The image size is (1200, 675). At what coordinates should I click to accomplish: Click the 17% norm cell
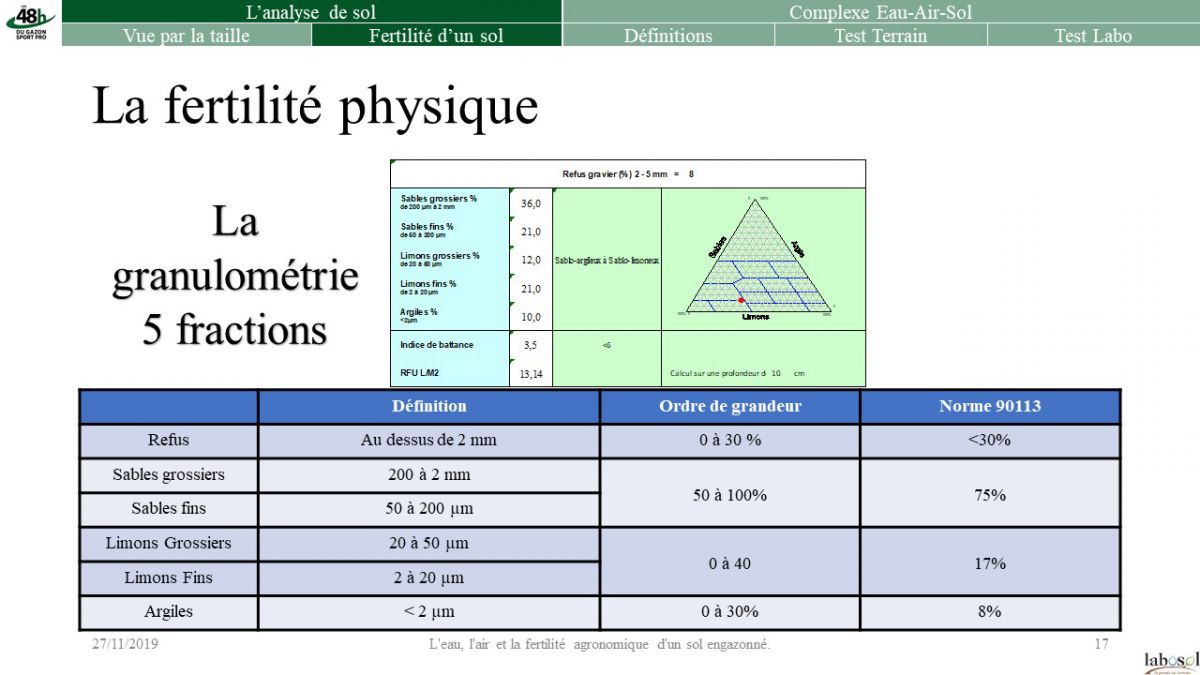990,563
